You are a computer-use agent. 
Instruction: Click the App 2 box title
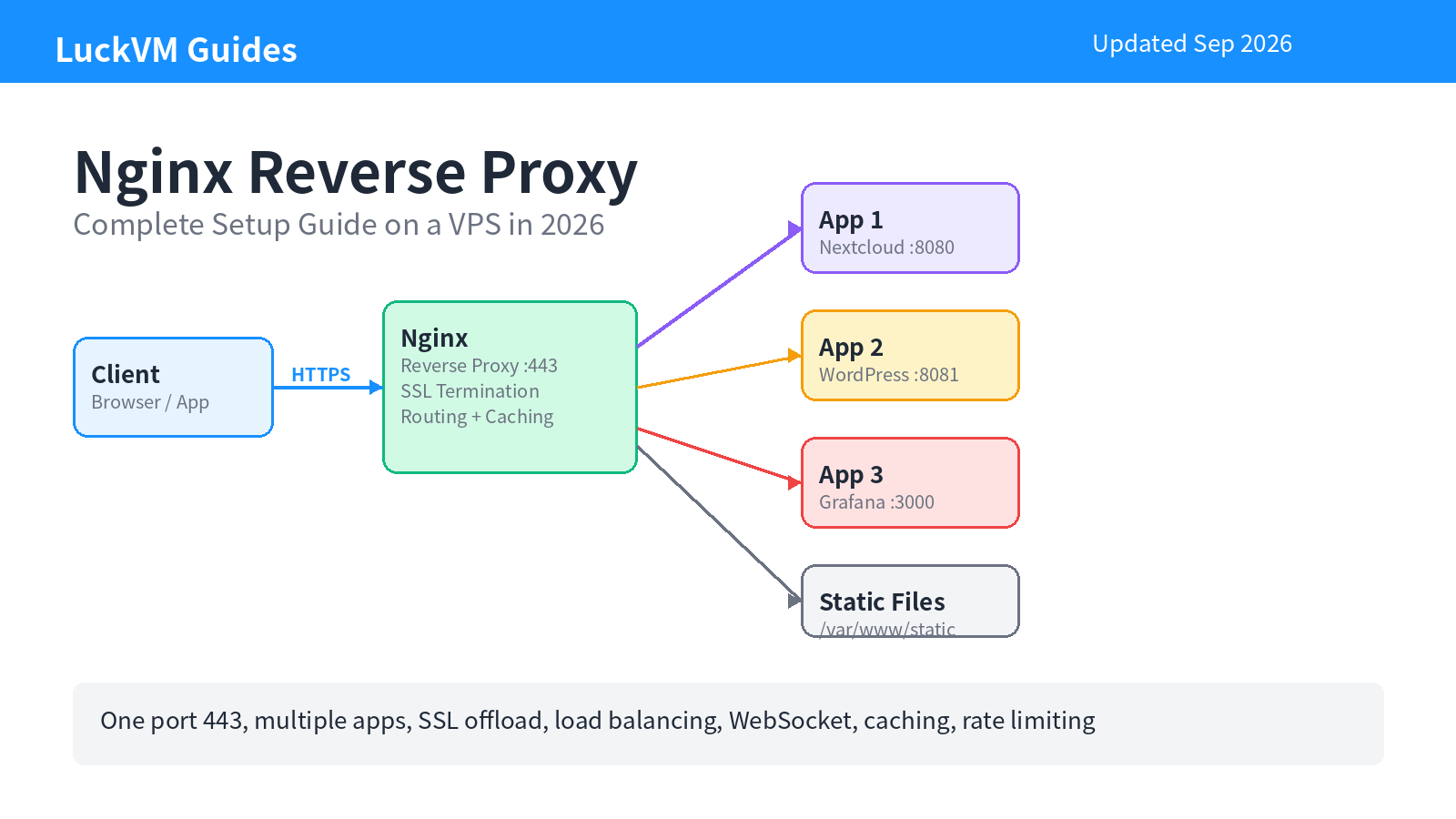(x=851, y=348)
